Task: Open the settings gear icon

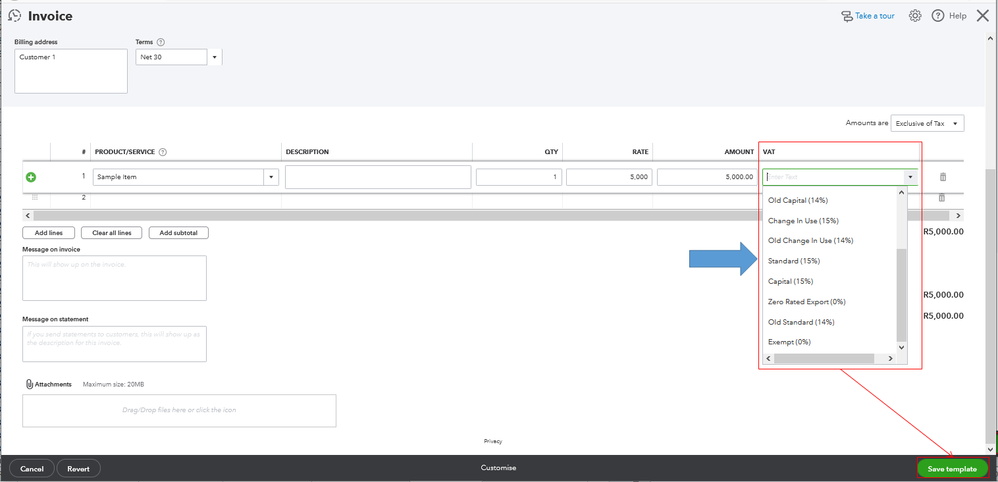Action: pos(915,16)
